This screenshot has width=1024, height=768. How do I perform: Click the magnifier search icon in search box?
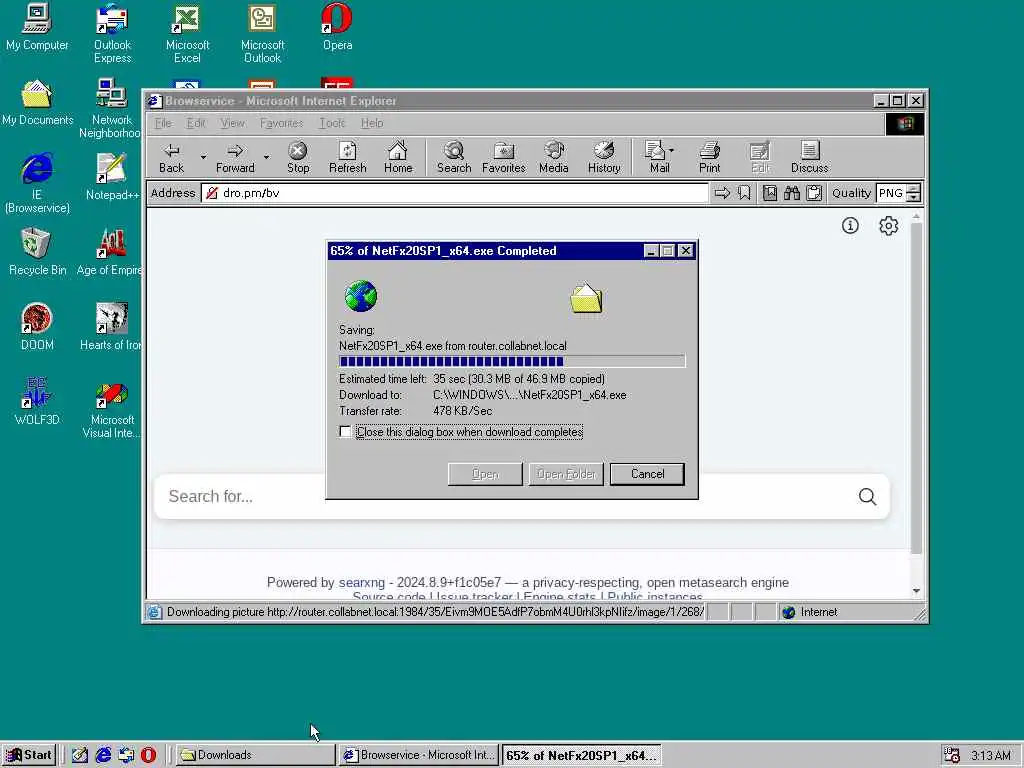(867, 497)
